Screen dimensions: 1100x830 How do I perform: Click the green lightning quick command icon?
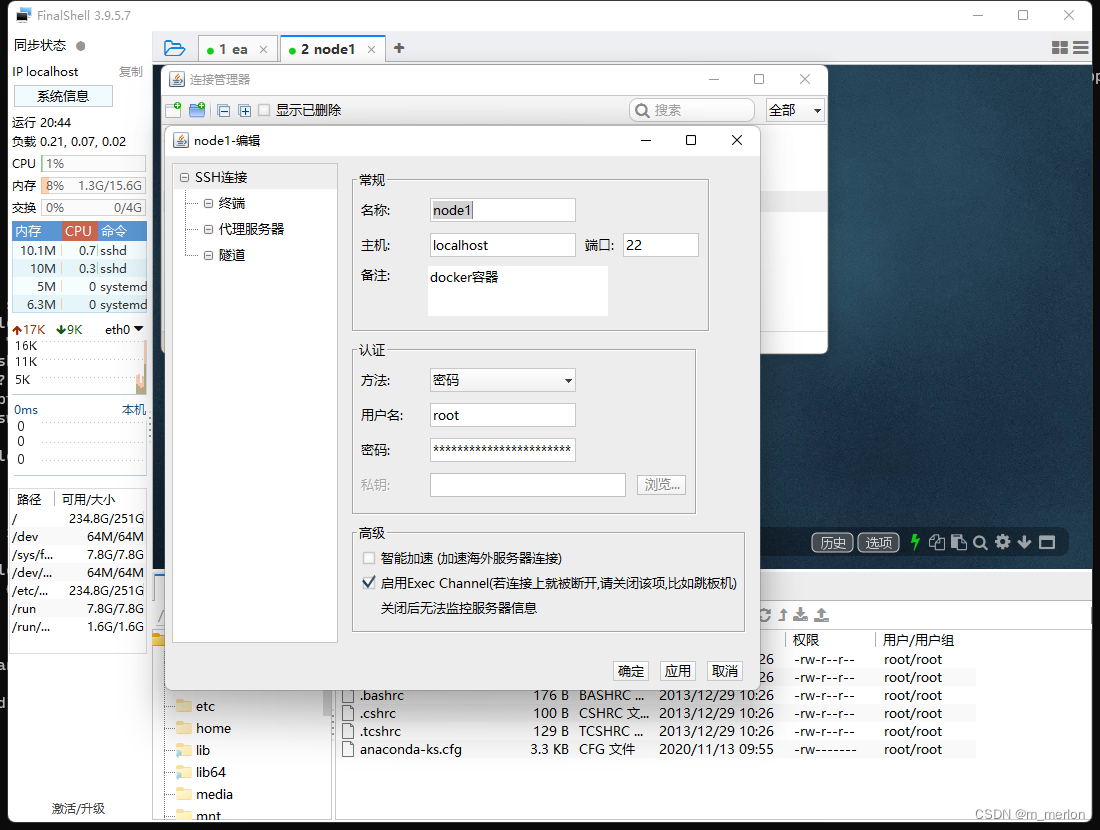pos(915,542)
